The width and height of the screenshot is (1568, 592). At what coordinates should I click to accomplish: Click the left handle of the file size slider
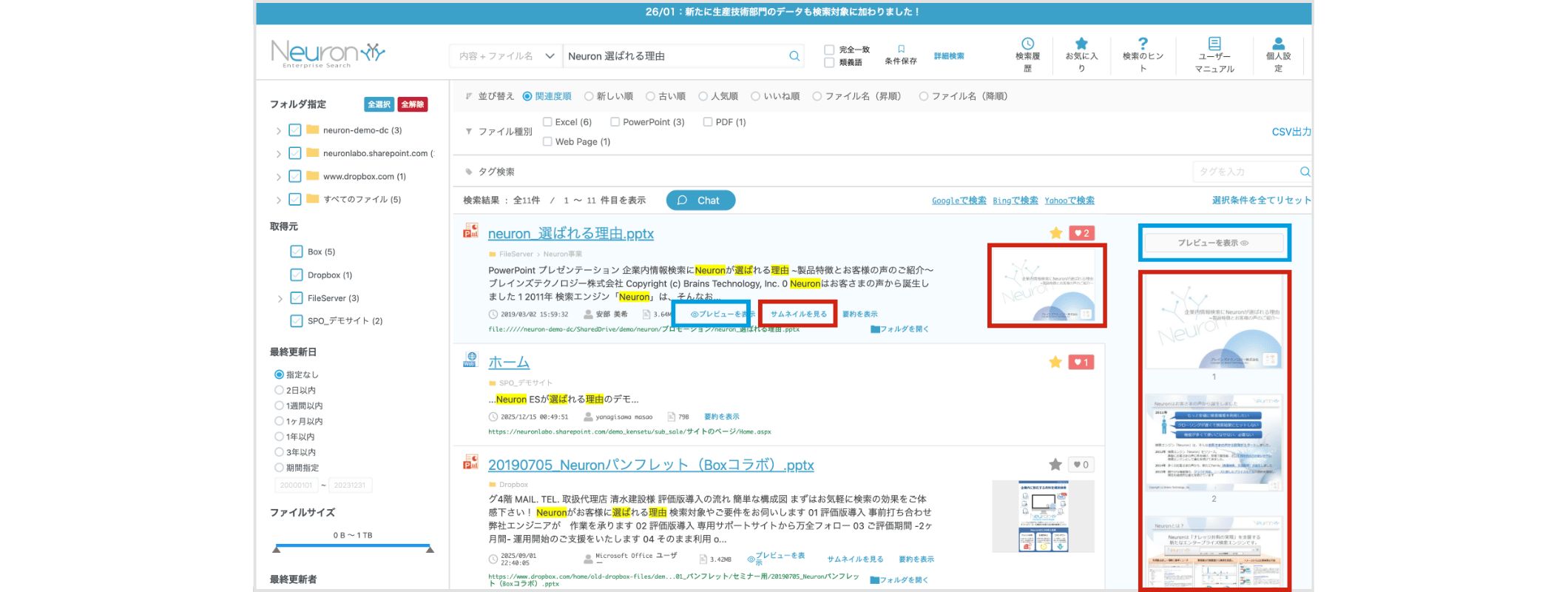pyautogui.click(x=277, y=549)
